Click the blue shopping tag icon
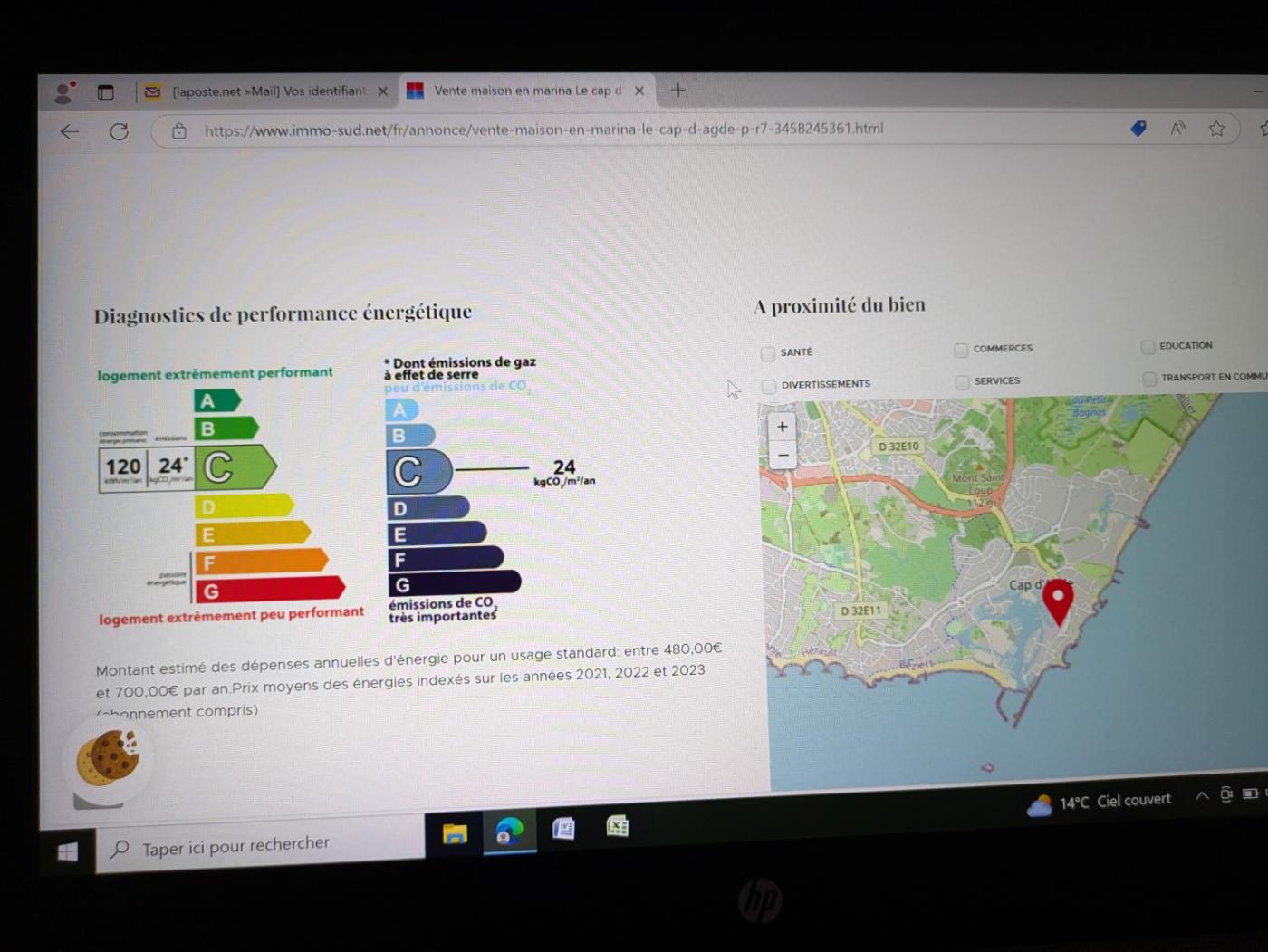The width and height of the screenshot is (1268, 952). pyautogui.click(x=1138, y=129)
